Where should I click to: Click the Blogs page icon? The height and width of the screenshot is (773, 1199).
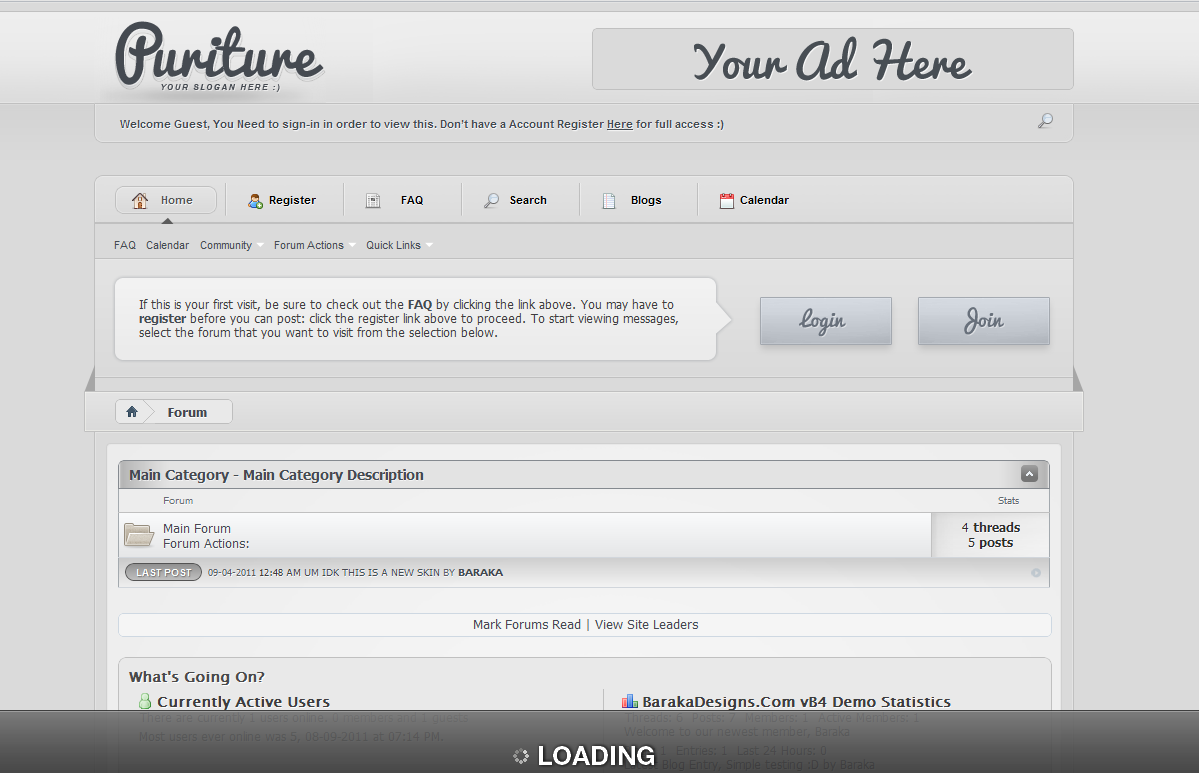[x=609, y=201]
